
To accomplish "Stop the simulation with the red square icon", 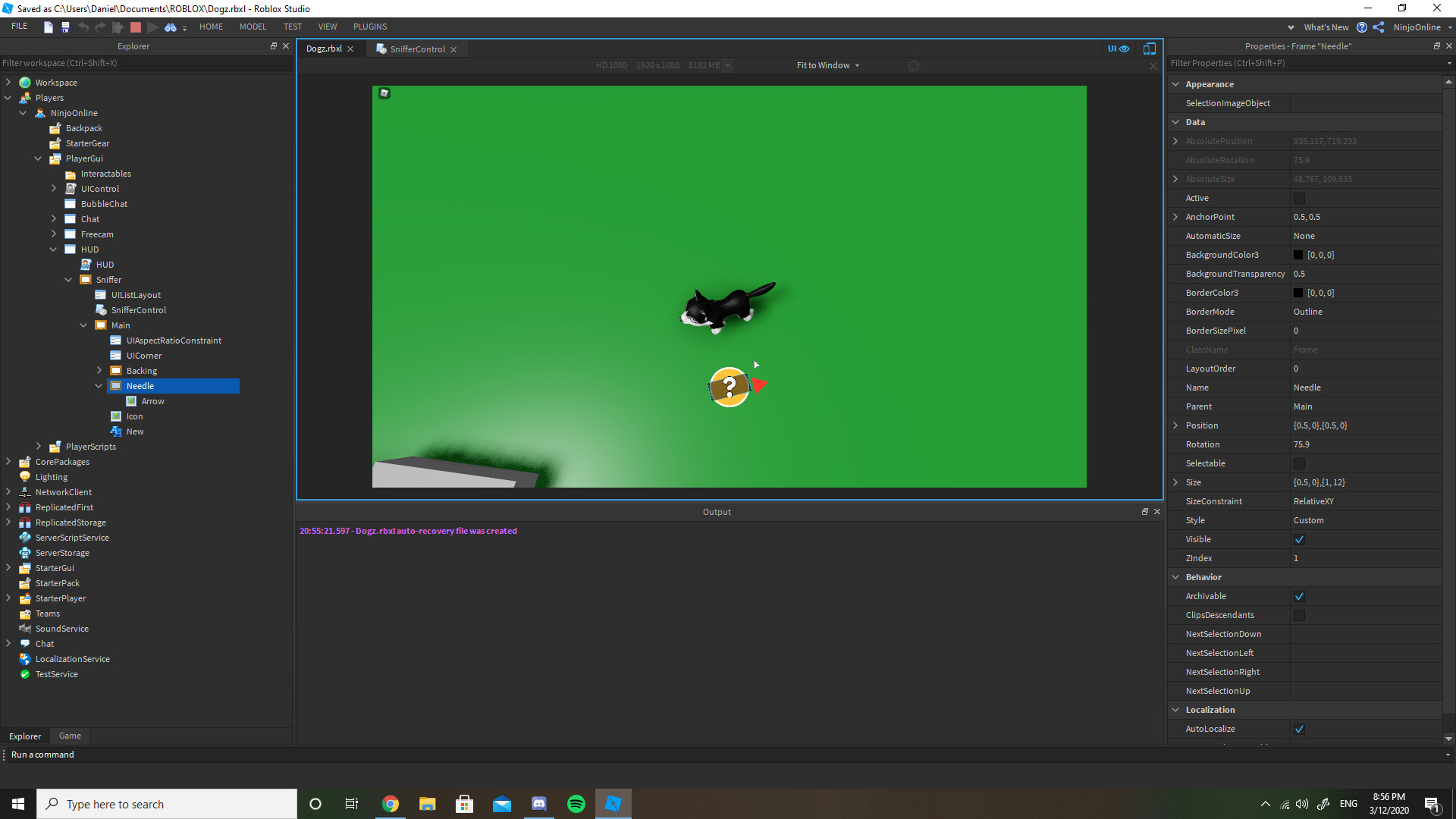I will coord(135,27).
